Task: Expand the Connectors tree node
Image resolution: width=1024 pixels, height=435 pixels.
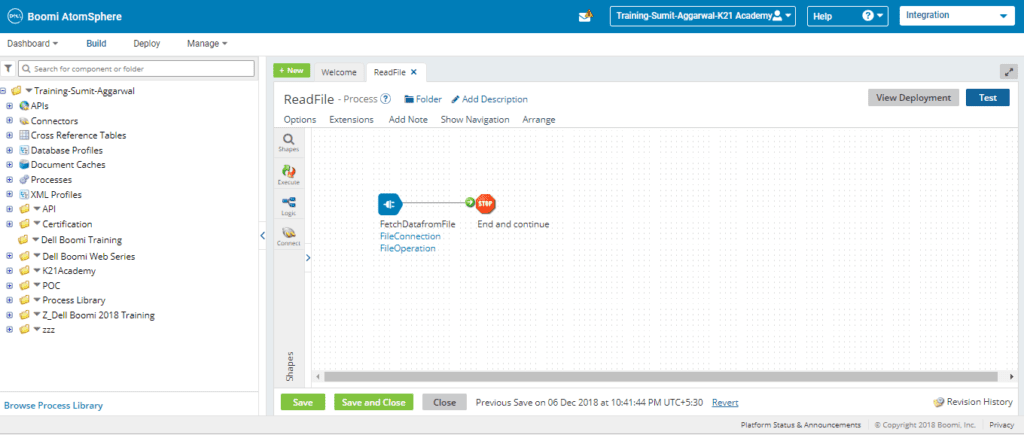Action: coord(9,121)
